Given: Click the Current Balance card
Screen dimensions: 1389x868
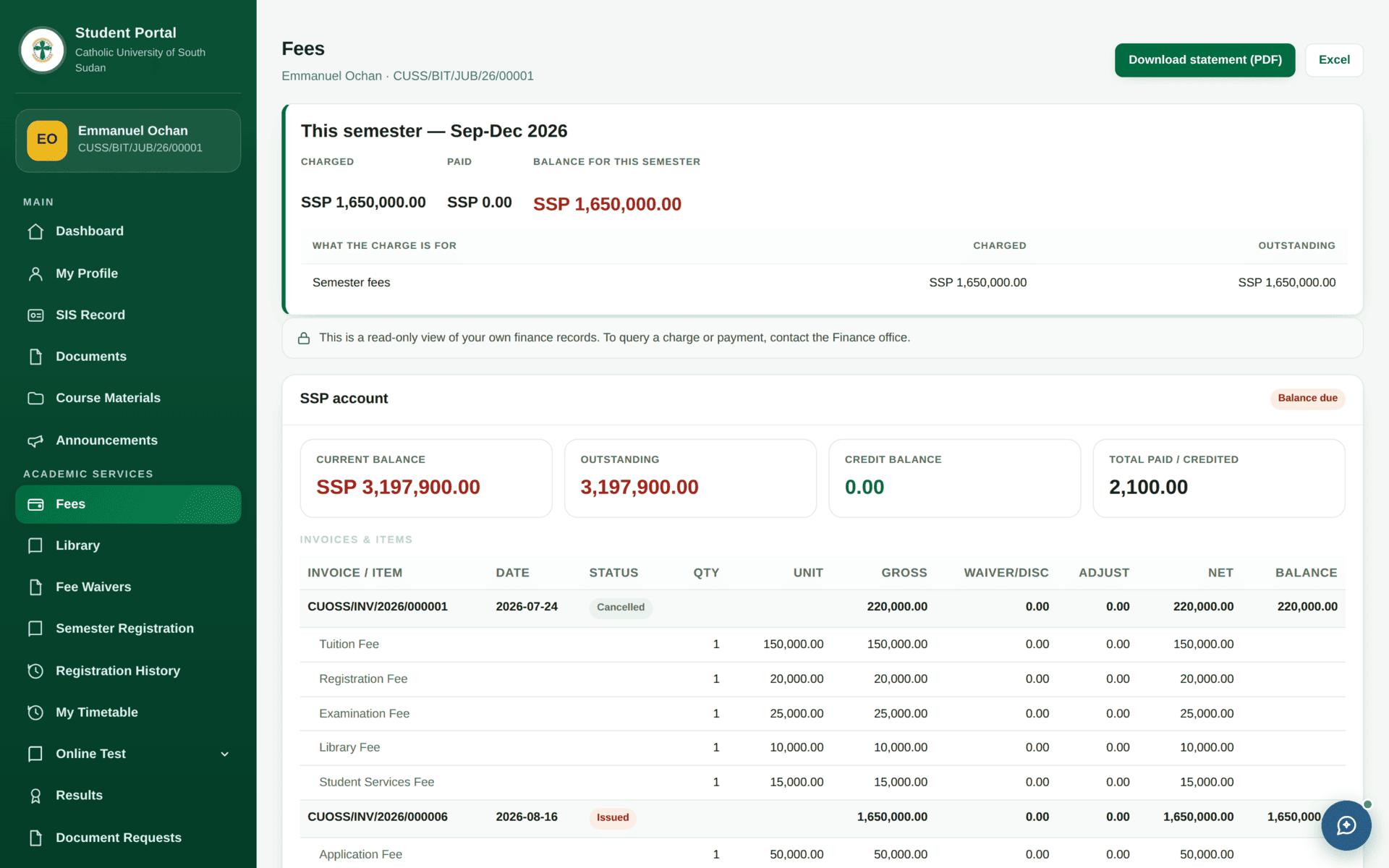Looking at the screenshot, I should click(426, 478).
